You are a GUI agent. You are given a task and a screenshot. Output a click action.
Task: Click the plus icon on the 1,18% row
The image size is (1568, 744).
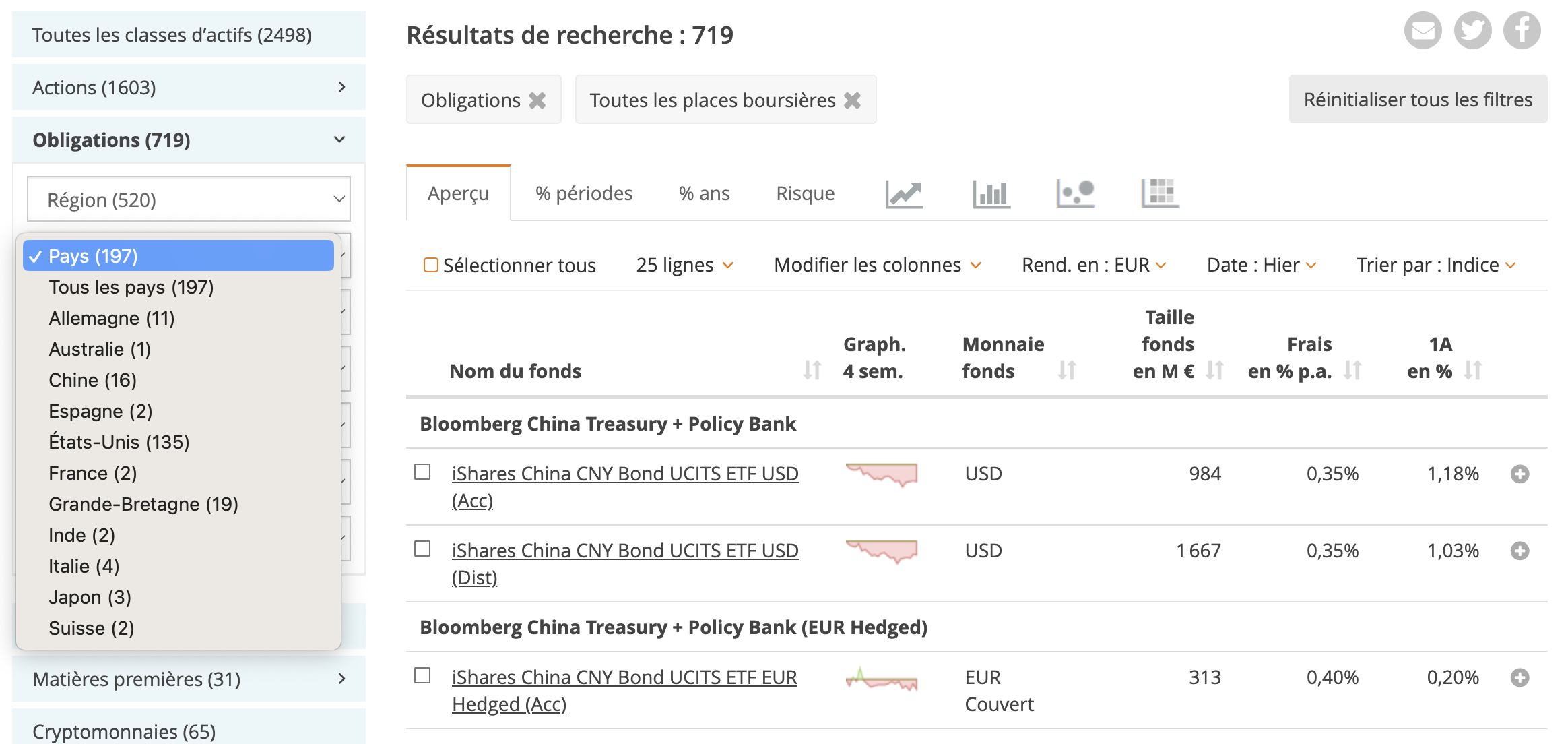click(x=1520, y=474)
